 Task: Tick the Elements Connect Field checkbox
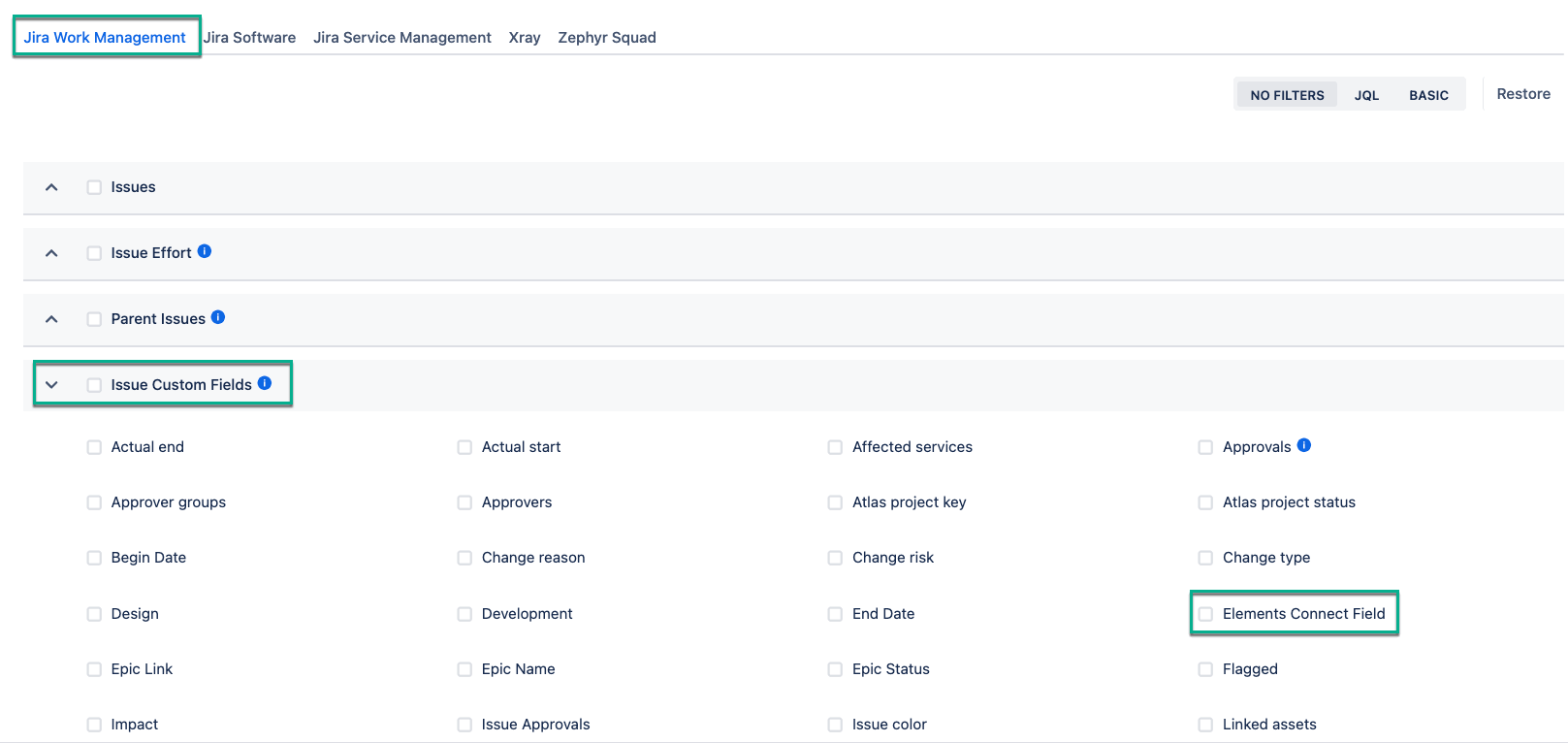click(1205, 614)
